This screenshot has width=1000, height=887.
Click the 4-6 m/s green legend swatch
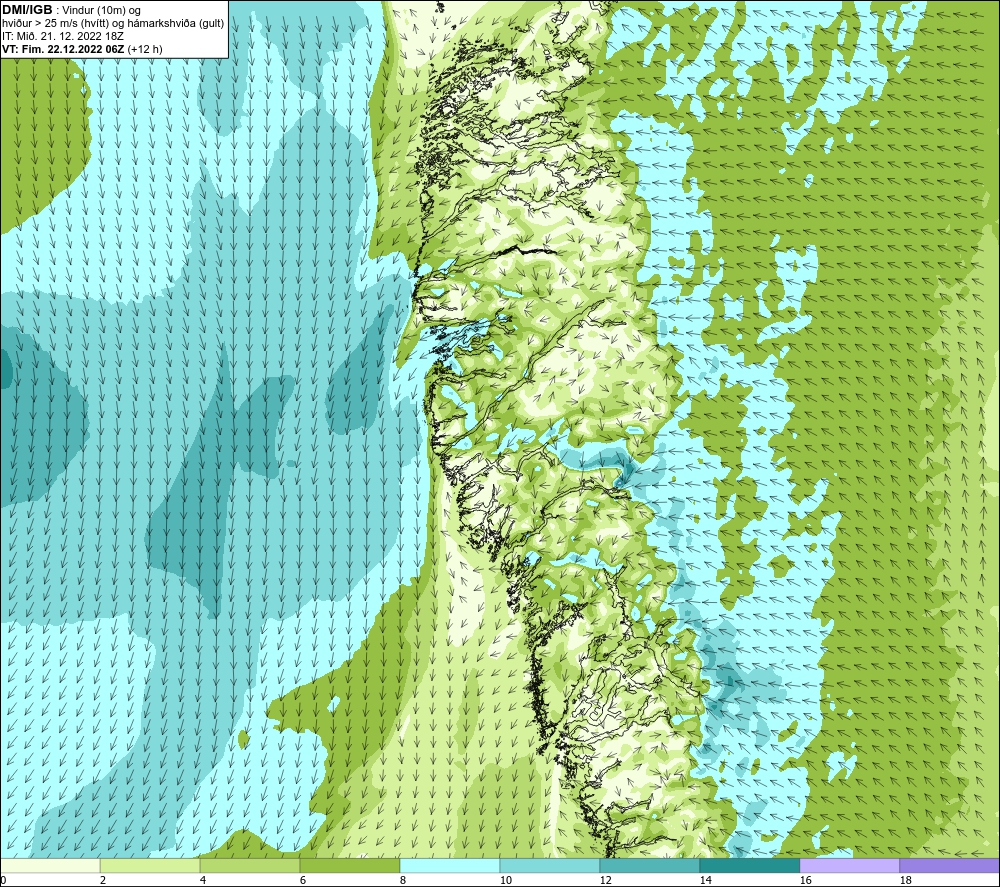tap(250, 865)
